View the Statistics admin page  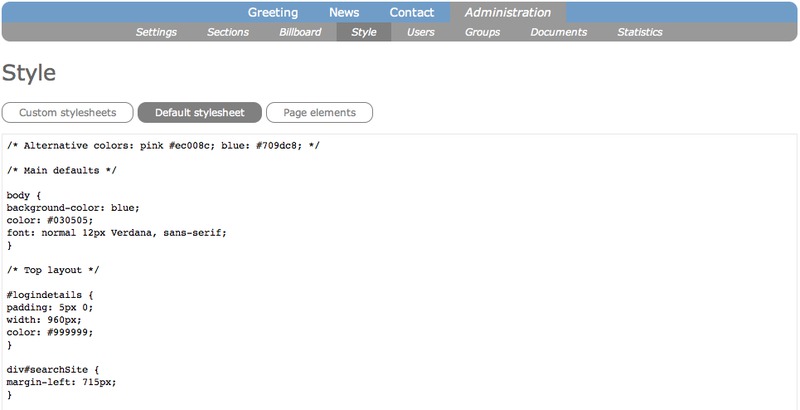tap(640, 32)
